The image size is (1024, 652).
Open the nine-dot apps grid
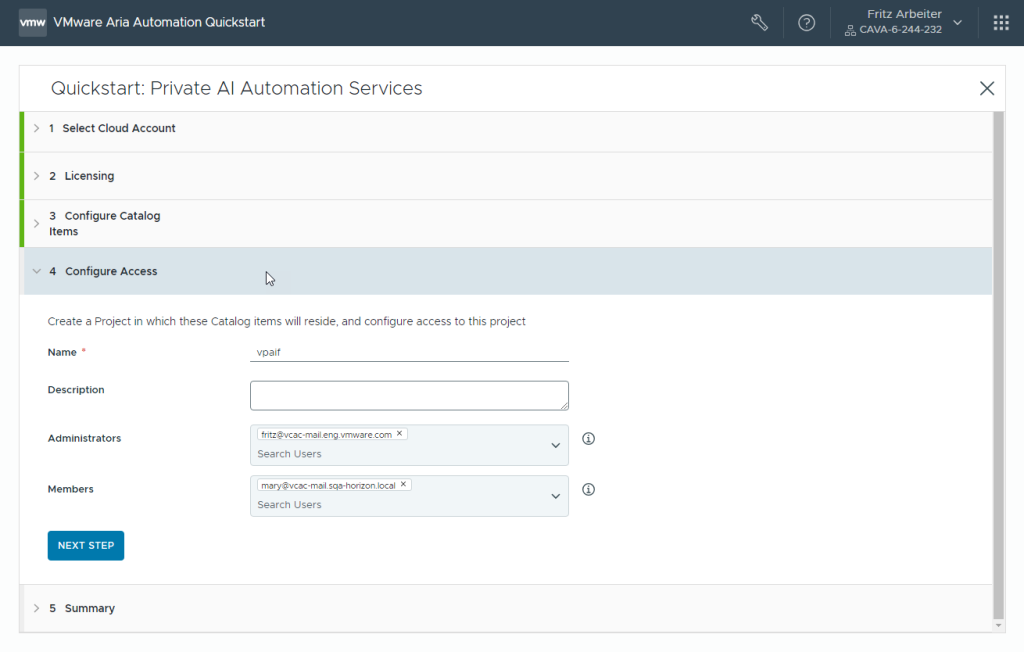coord(1000,22)
